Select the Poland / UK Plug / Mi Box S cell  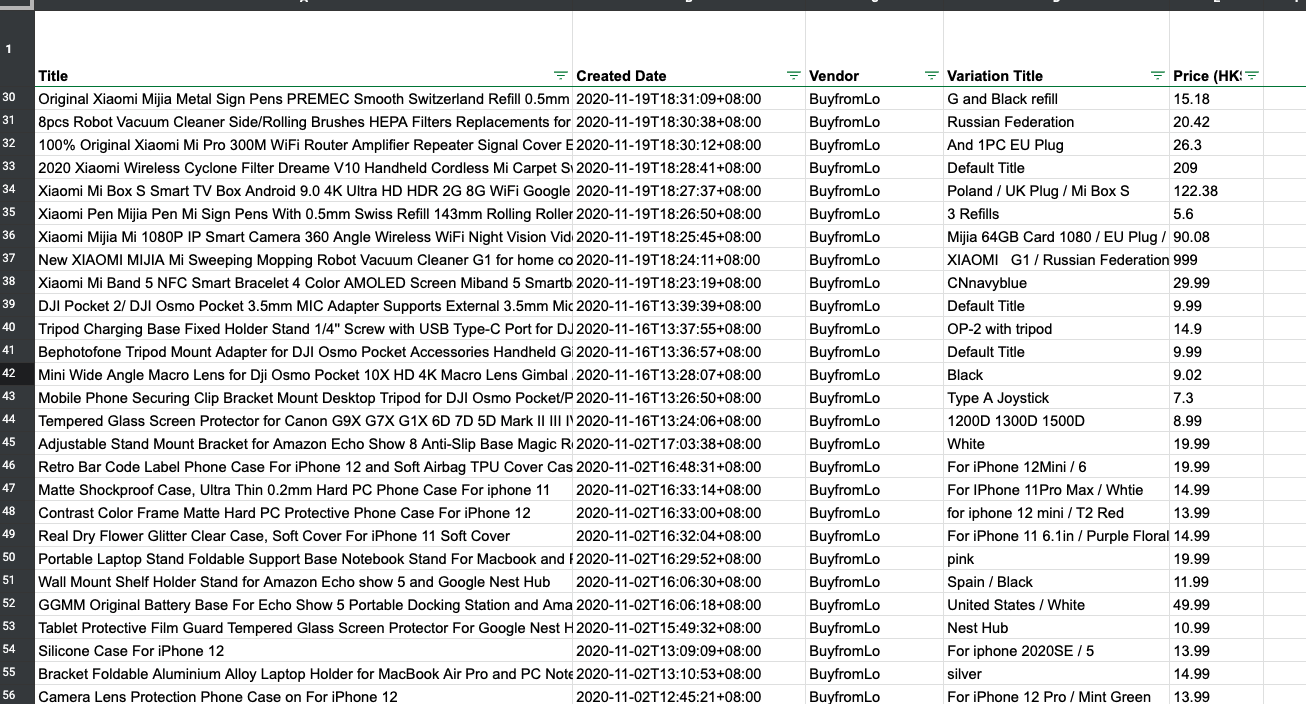(1056, 191)
